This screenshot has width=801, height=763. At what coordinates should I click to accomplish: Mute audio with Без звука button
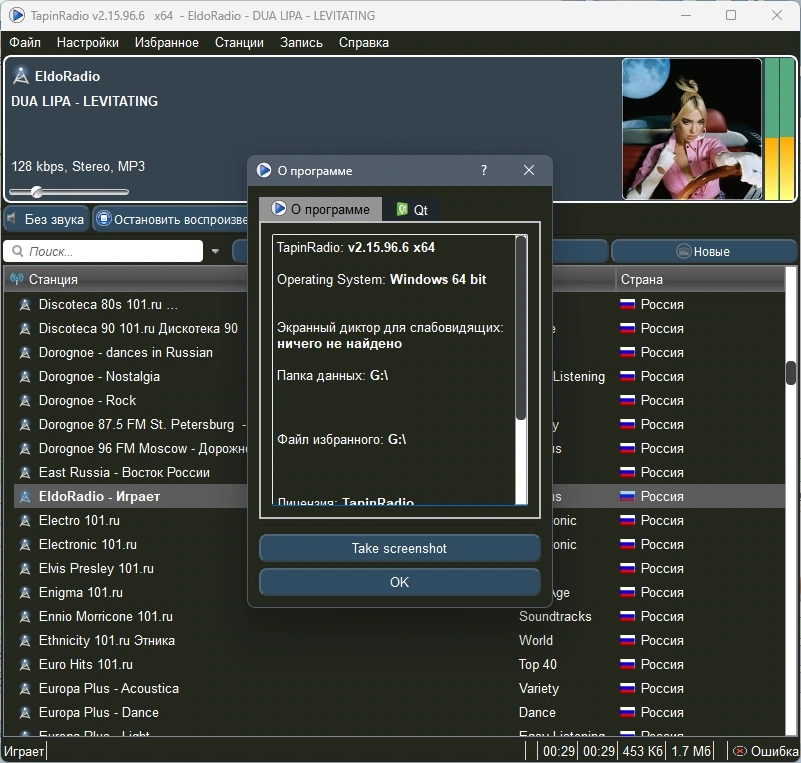tap(46, 219)
